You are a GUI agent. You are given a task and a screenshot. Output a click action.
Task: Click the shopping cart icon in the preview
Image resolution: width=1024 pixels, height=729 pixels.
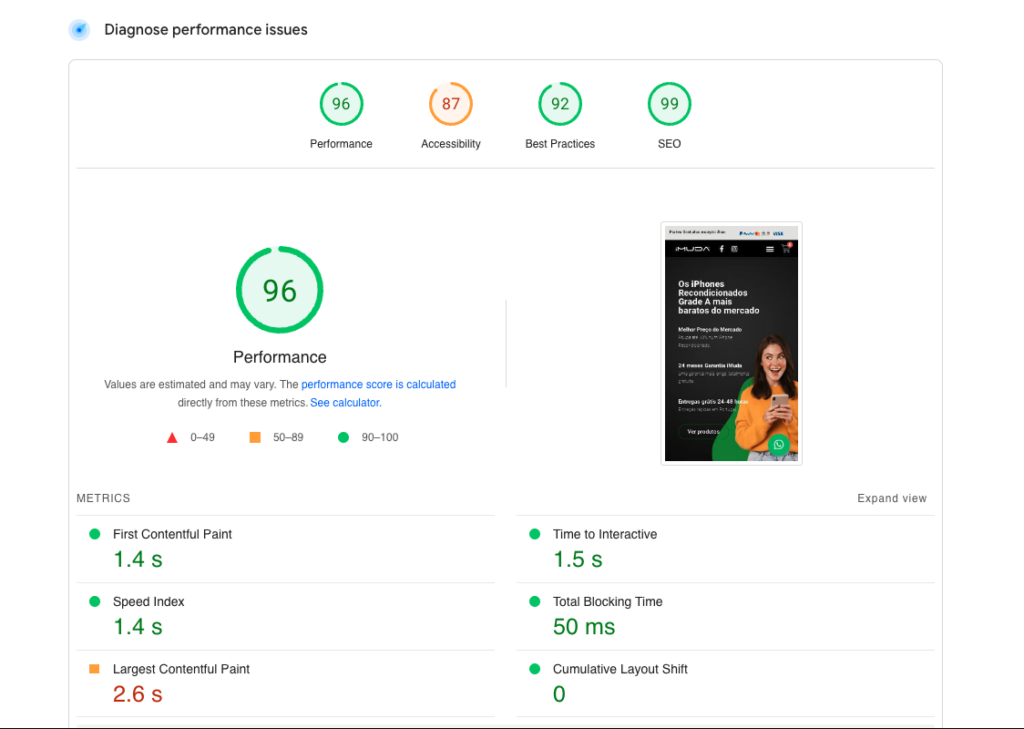pos(786,249)
